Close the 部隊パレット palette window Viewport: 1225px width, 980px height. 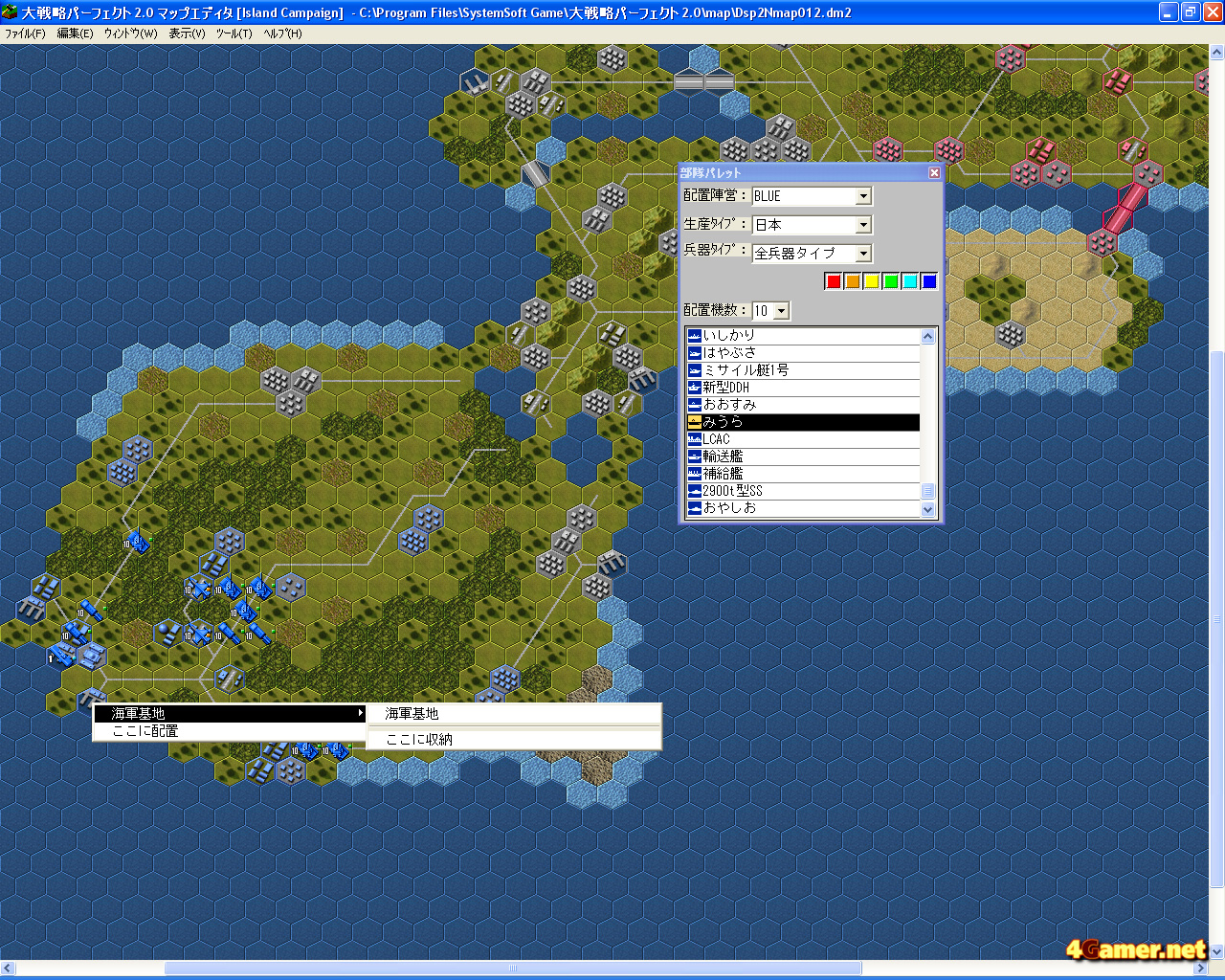coord(934,172)
